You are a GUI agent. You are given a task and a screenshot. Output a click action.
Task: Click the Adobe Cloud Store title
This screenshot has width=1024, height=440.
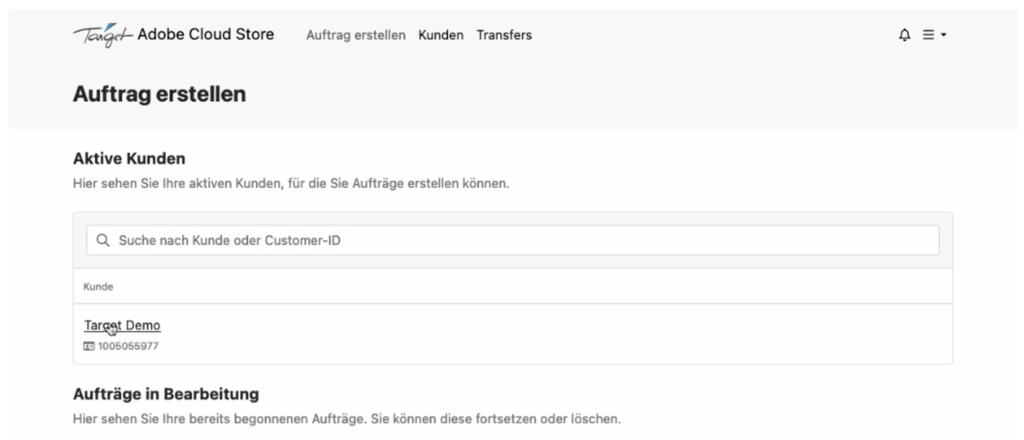[204, 35]
